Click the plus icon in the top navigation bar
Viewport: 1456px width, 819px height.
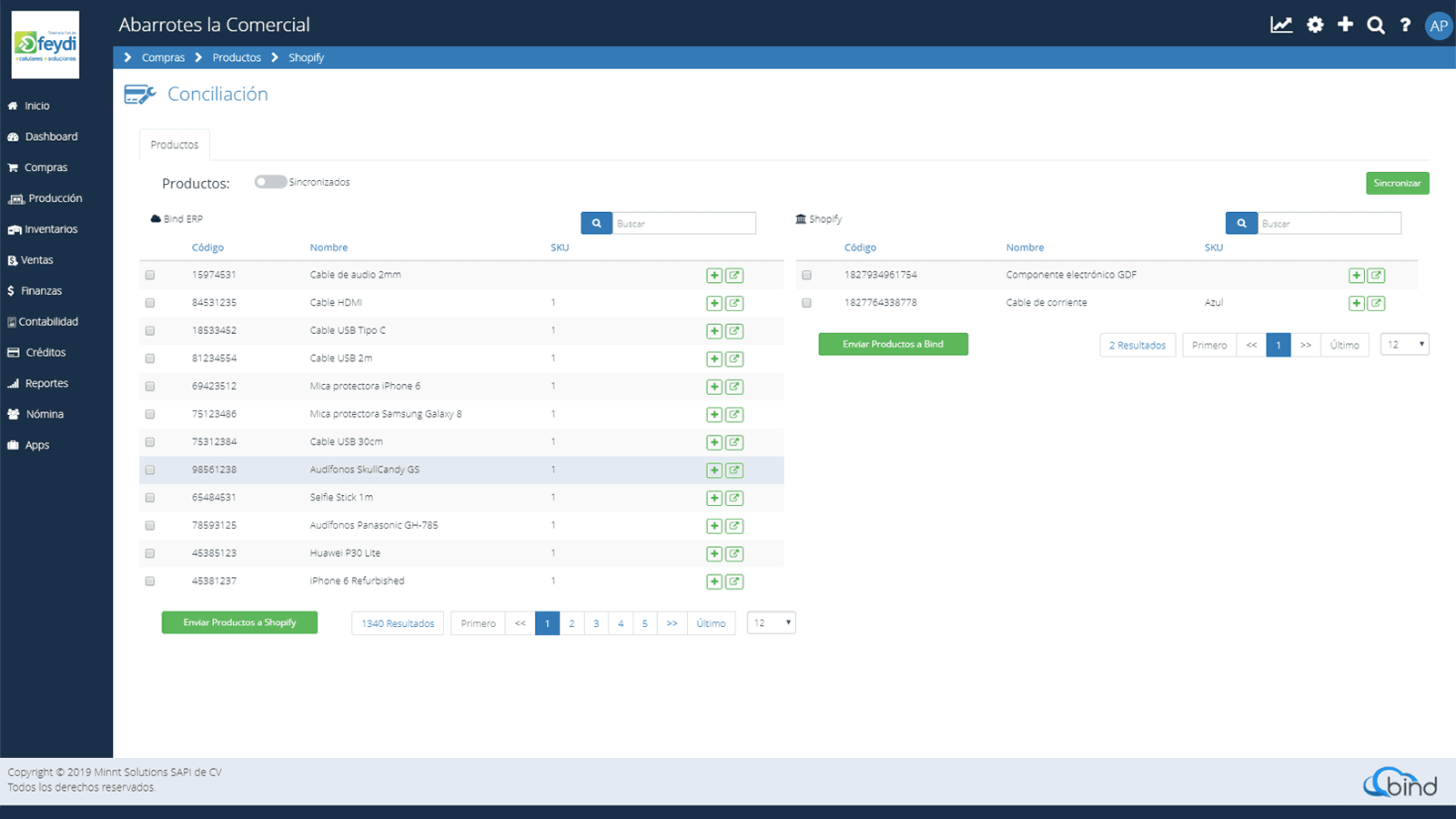[x=1345, y=25]
